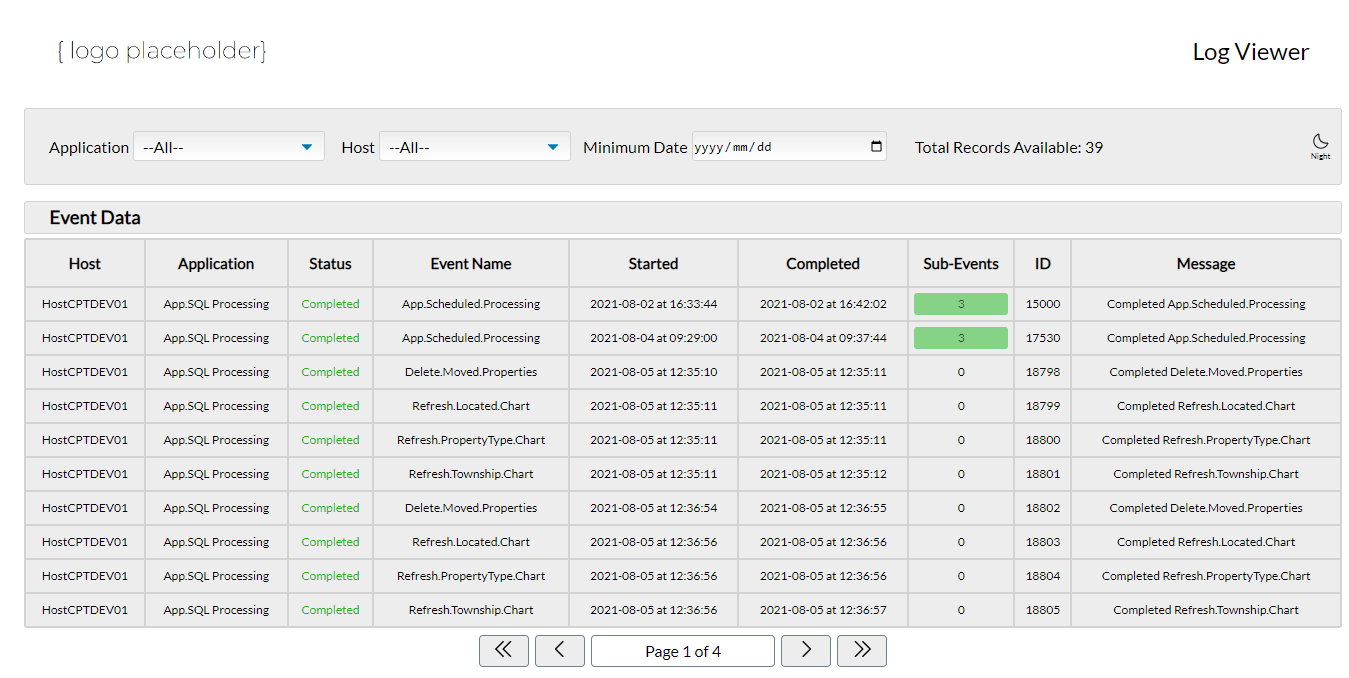
Task: Click the Application column header
Action: pos(216,264)
